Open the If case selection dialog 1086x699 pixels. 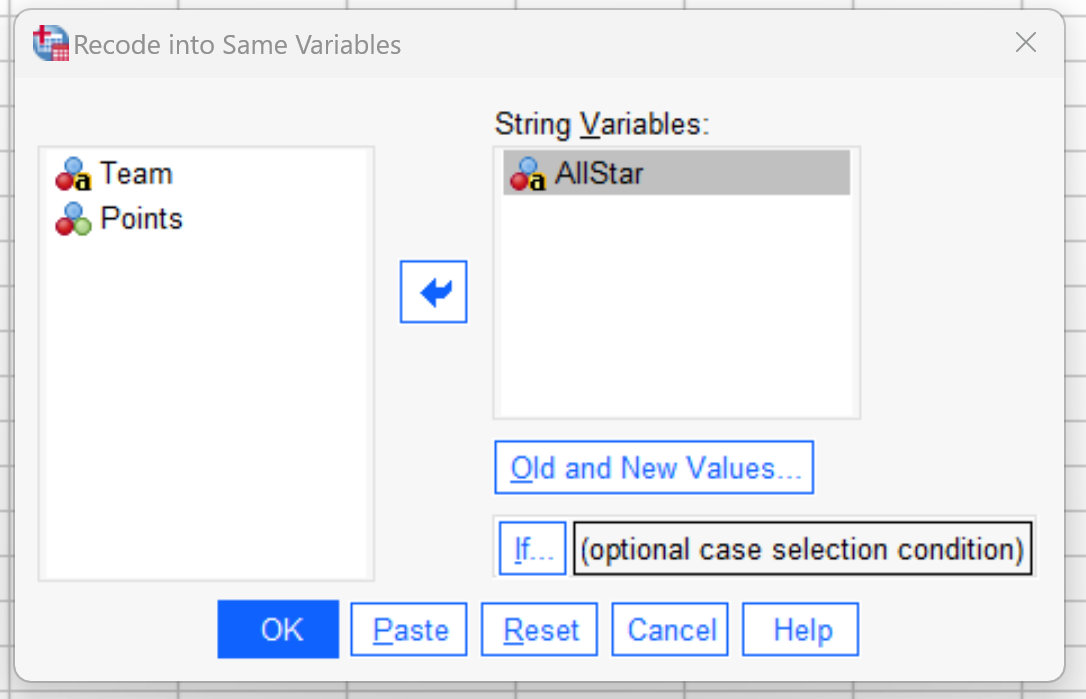531,547
